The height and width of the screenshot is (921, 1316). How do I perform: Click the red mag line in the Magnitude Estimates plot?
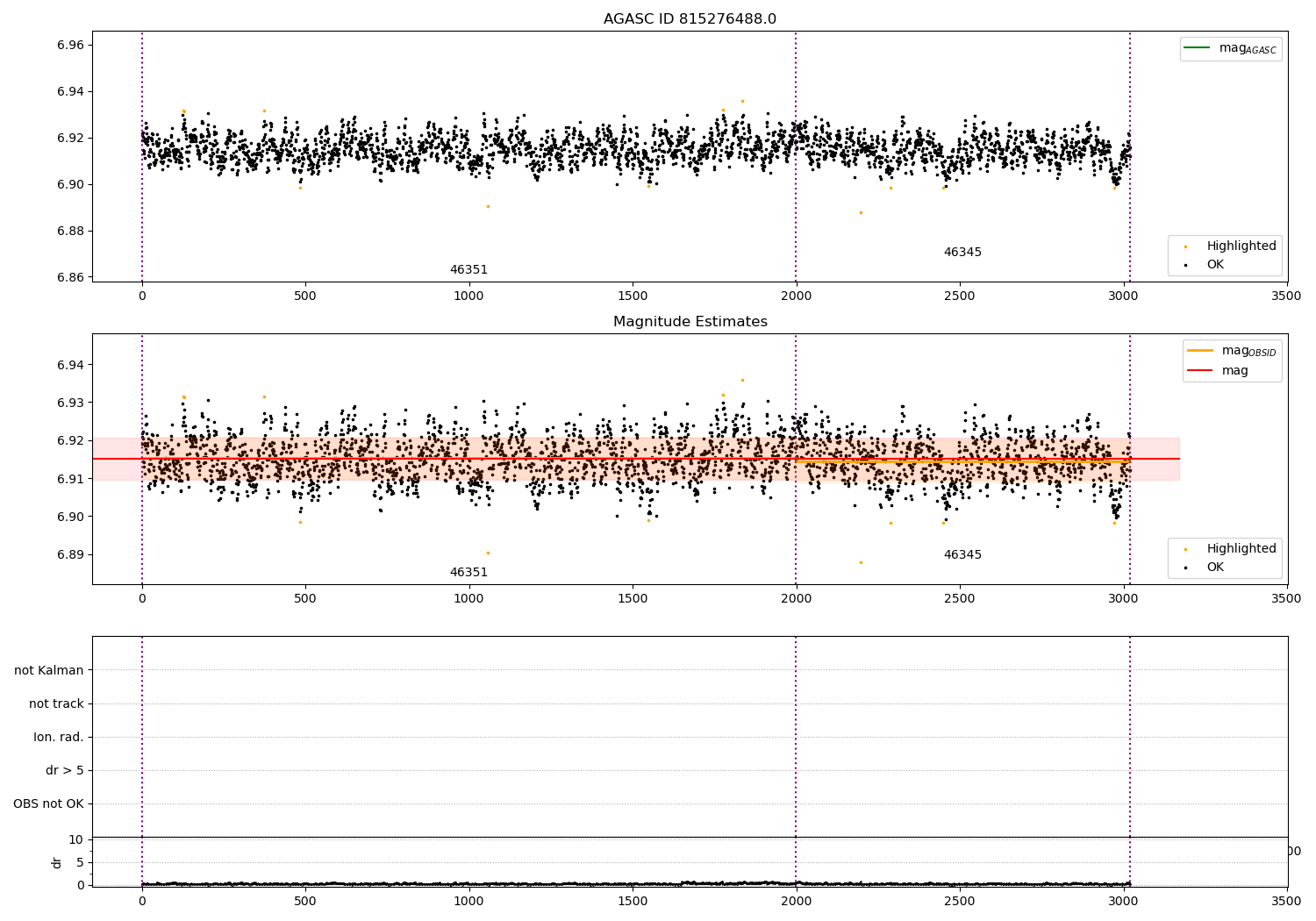tap(636, 459)
